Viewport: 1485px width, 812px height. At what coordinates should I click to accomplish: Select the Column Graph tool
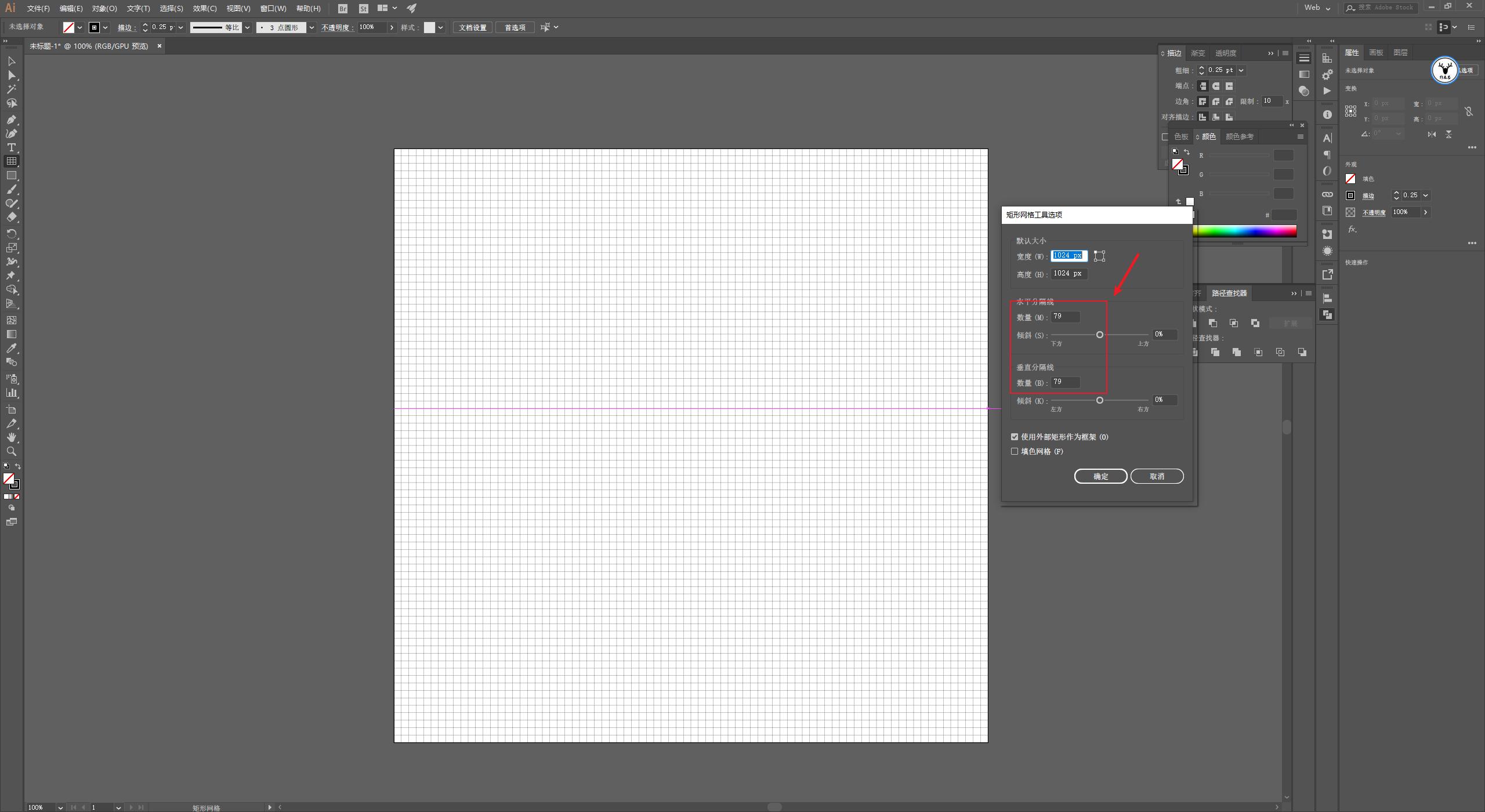[x=12, y=392]
